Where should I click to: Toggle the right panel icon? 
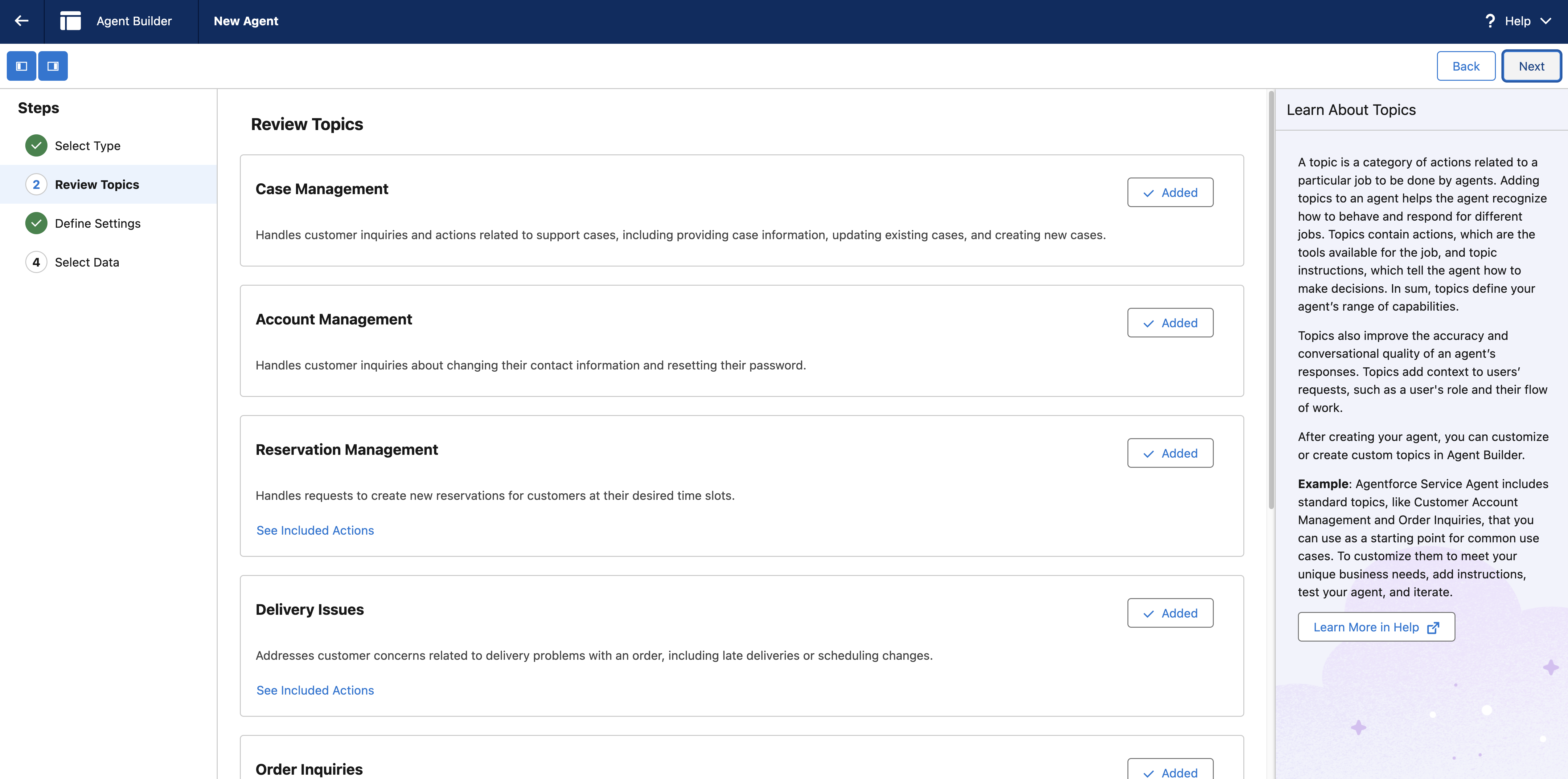(53, 66)
